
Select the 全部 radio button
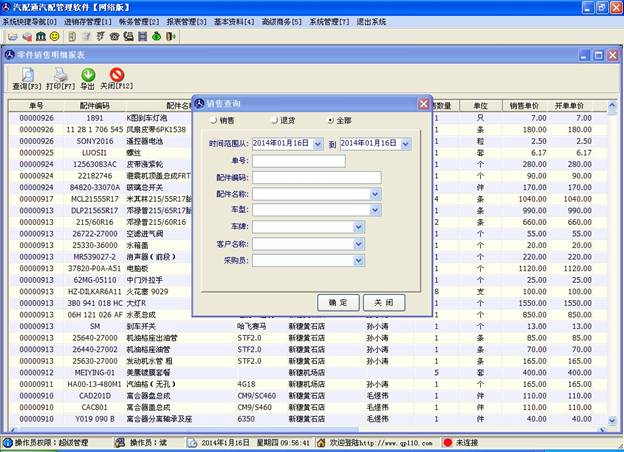[x=332, y=120]
